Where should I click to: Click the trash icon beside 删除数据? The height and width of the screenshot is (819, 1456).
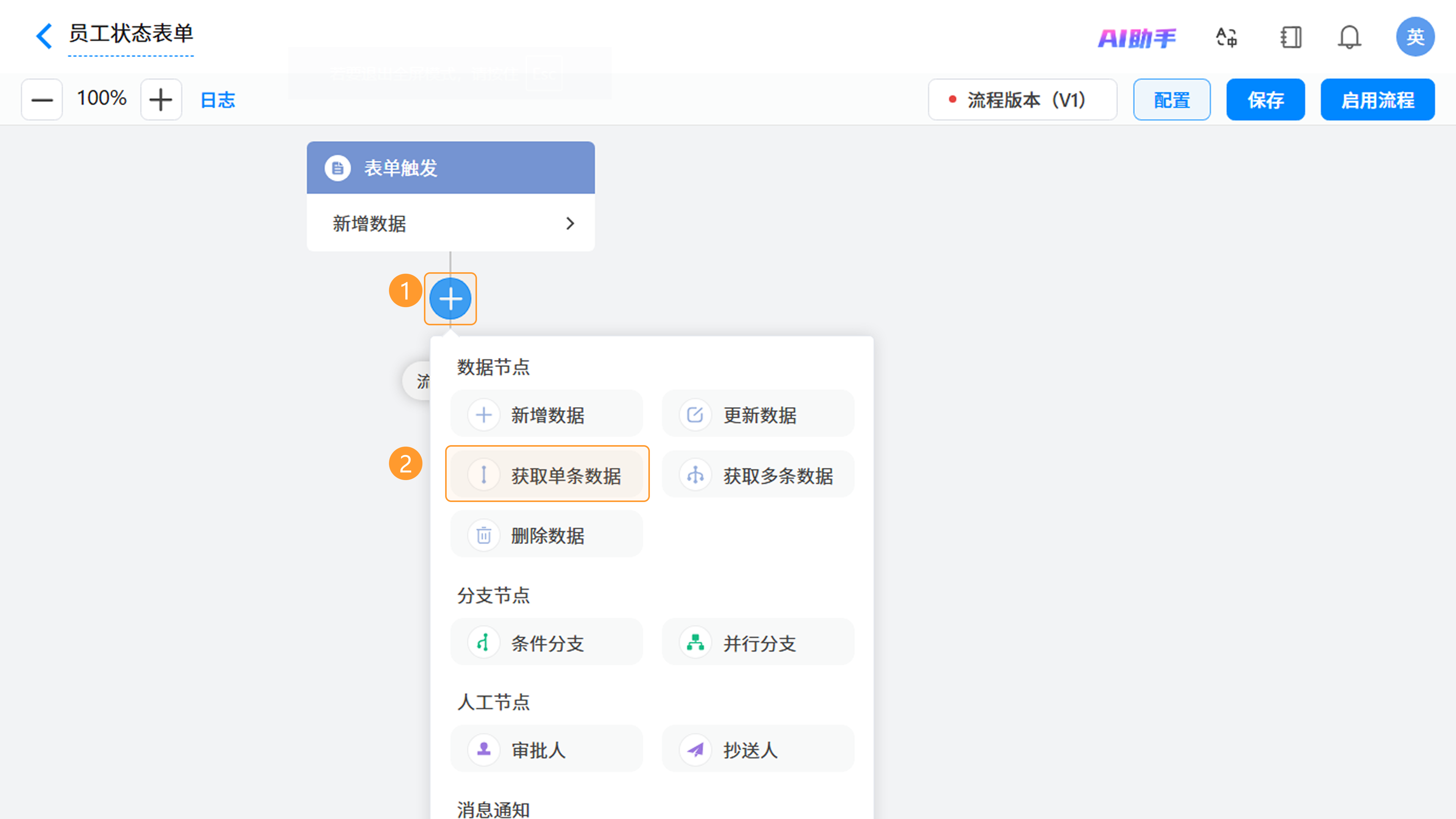(x=484, y=535)
